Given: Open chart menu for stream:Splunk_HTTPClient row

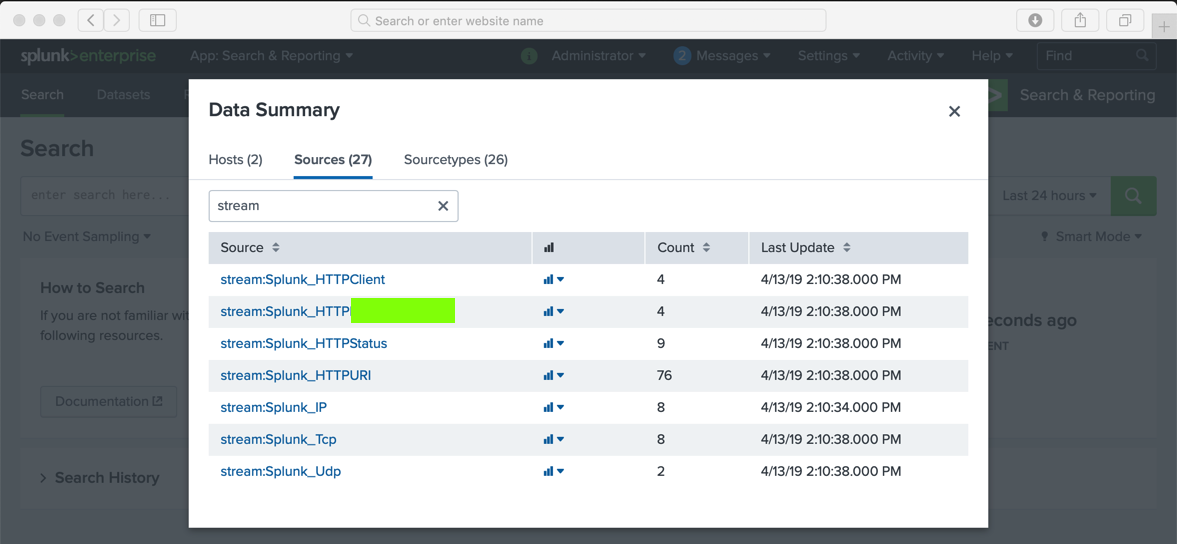Looking at the screenshot, I should coord(554,279).
